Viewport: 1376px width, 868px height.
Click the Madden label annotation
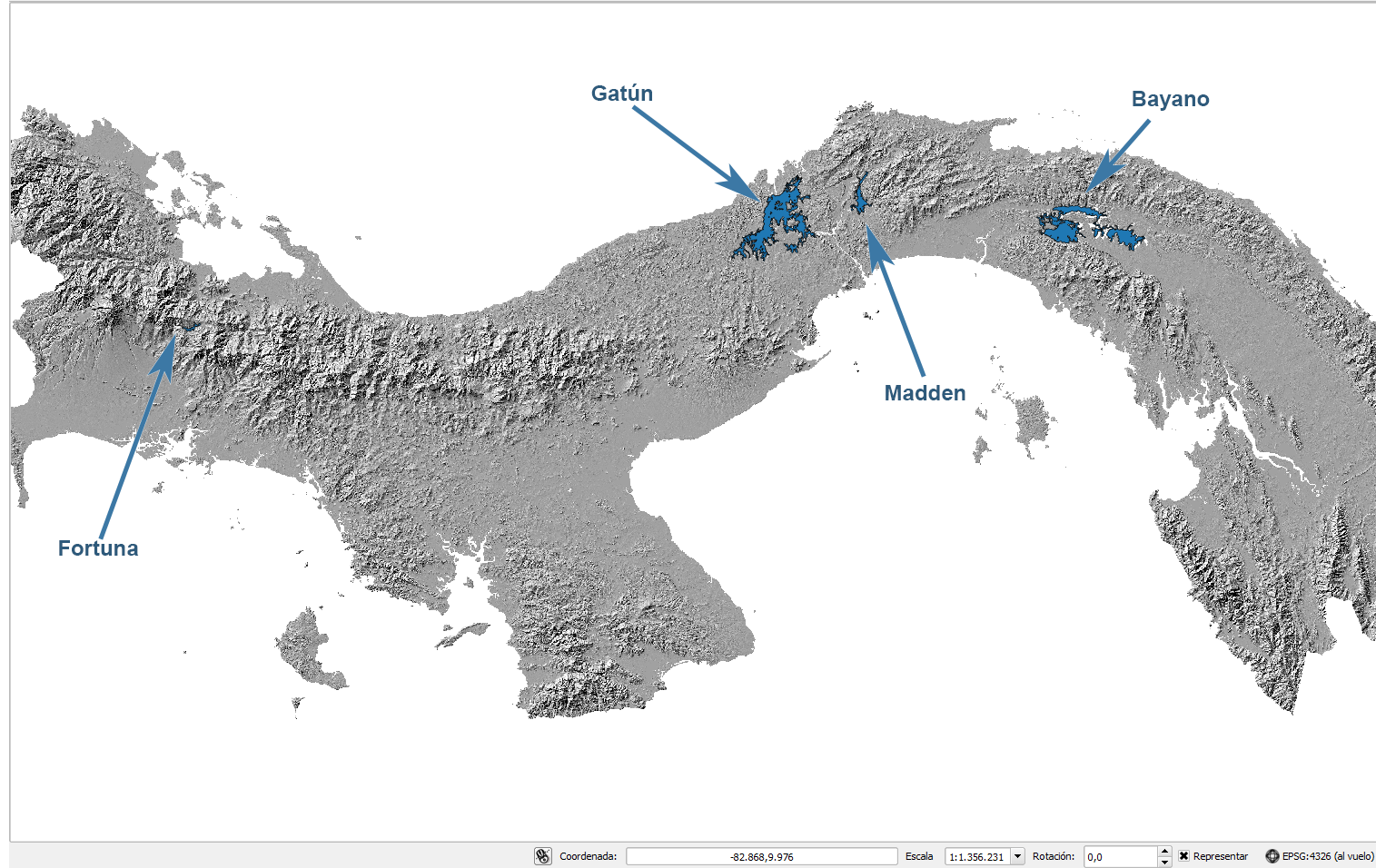coord(924,392)
